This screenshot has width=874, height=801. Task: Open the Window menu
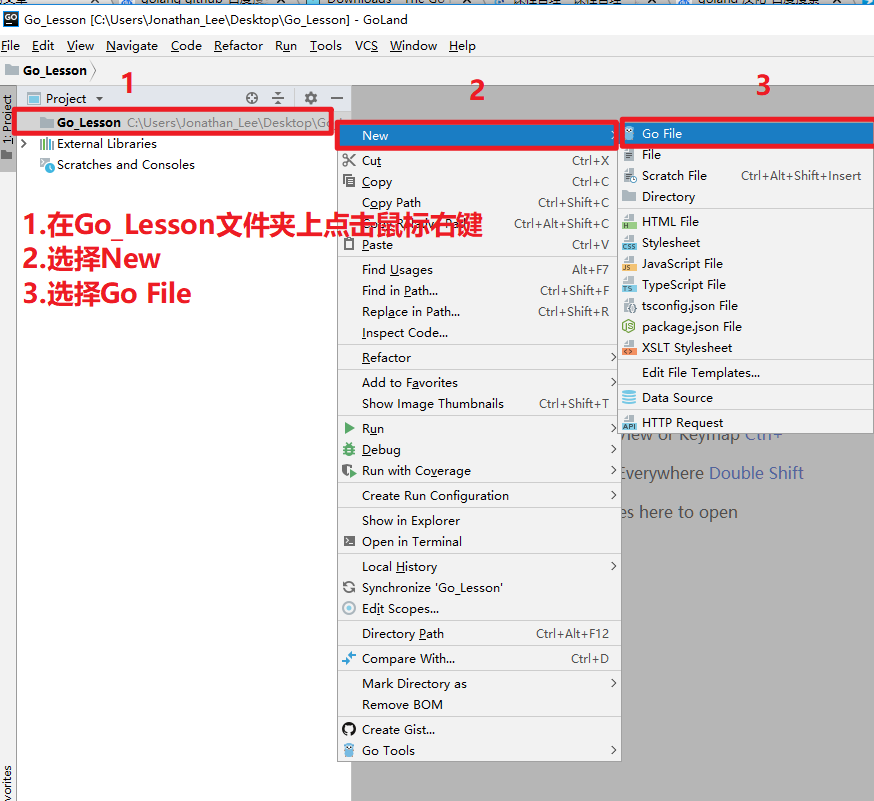tap(413, 46)
